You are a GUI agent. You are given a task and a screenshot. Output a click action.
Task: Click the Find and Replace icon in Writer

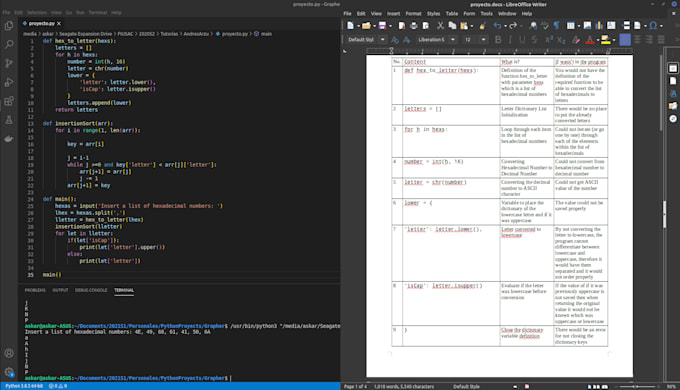pos(533,26)
